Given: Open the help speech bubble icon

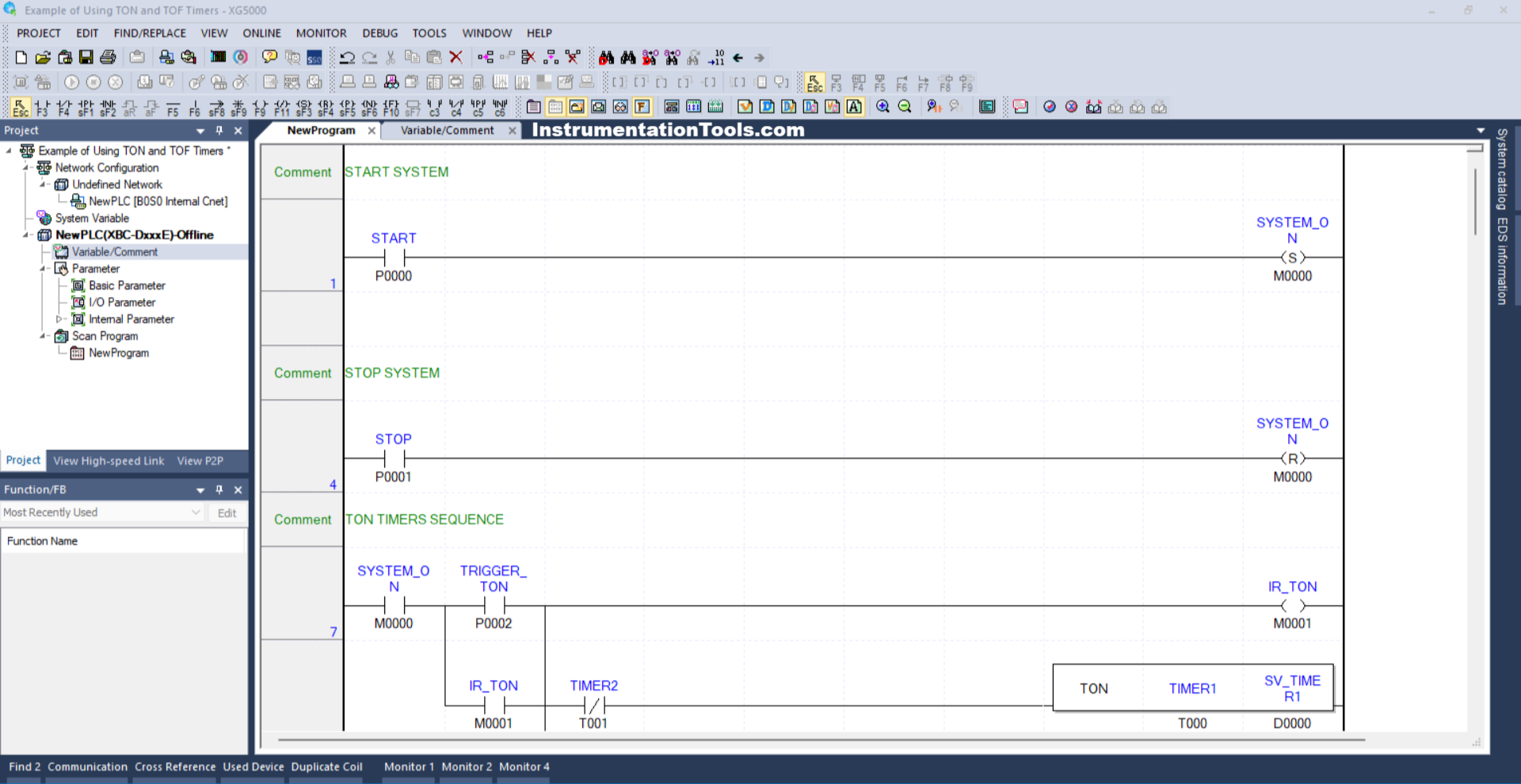Looking at the screenshot, I should pyautogui.click(x=270, y=57).
